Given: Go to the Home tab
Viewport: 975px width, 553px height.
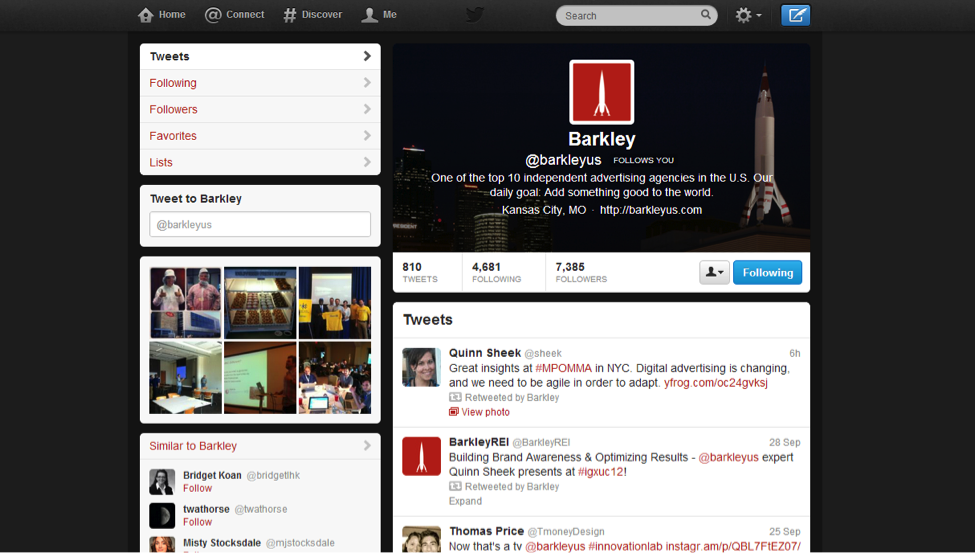Looking at the screenshot, I should [162, 15].
